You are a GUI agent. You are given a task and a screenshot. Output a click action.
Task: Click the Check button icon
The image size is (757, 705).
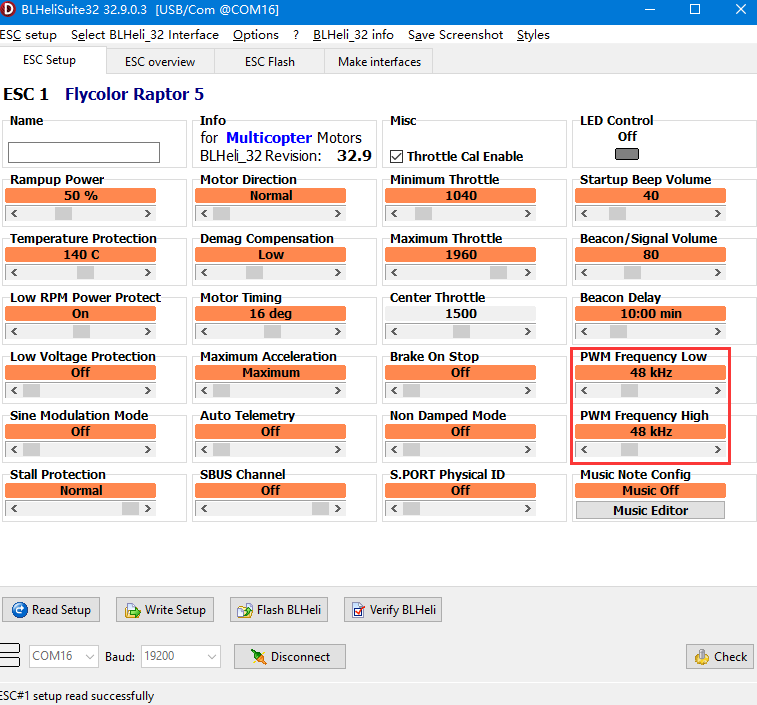tap(702, 657)
